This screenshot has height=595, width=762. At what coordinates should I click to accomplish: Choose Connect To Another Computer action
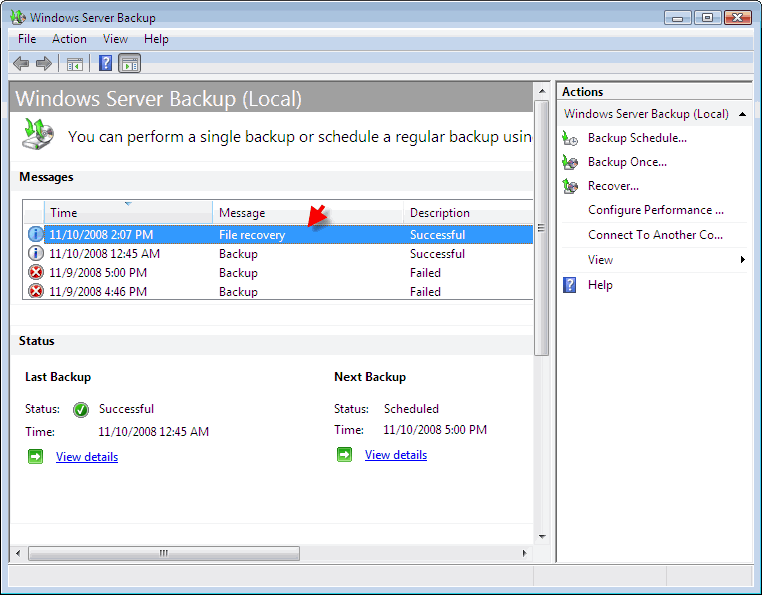[x=655, y=235]
